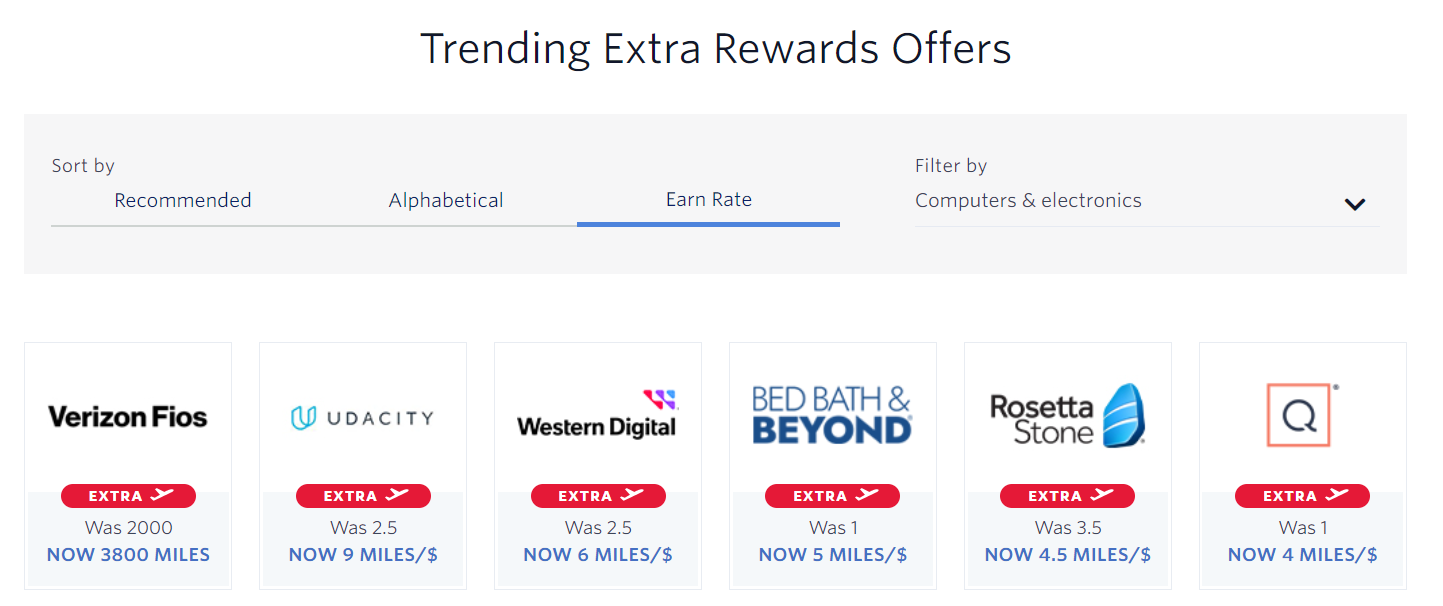
Task: Select the Earn Rate sort option
Action: 708,199
